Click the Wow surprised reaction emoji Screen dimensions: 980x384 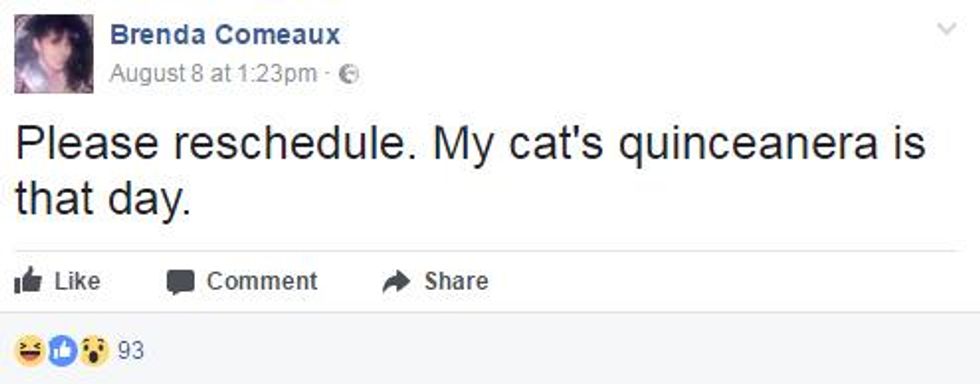pos(95,350)
